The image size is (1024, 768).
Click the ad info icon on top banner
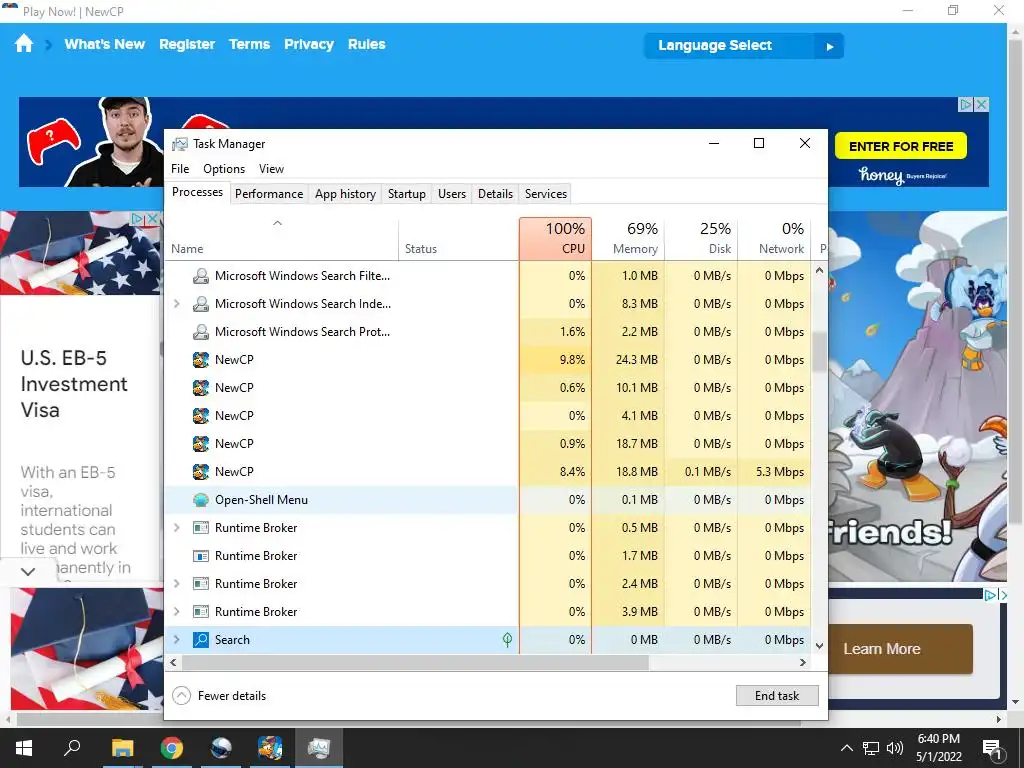(965, 104)
